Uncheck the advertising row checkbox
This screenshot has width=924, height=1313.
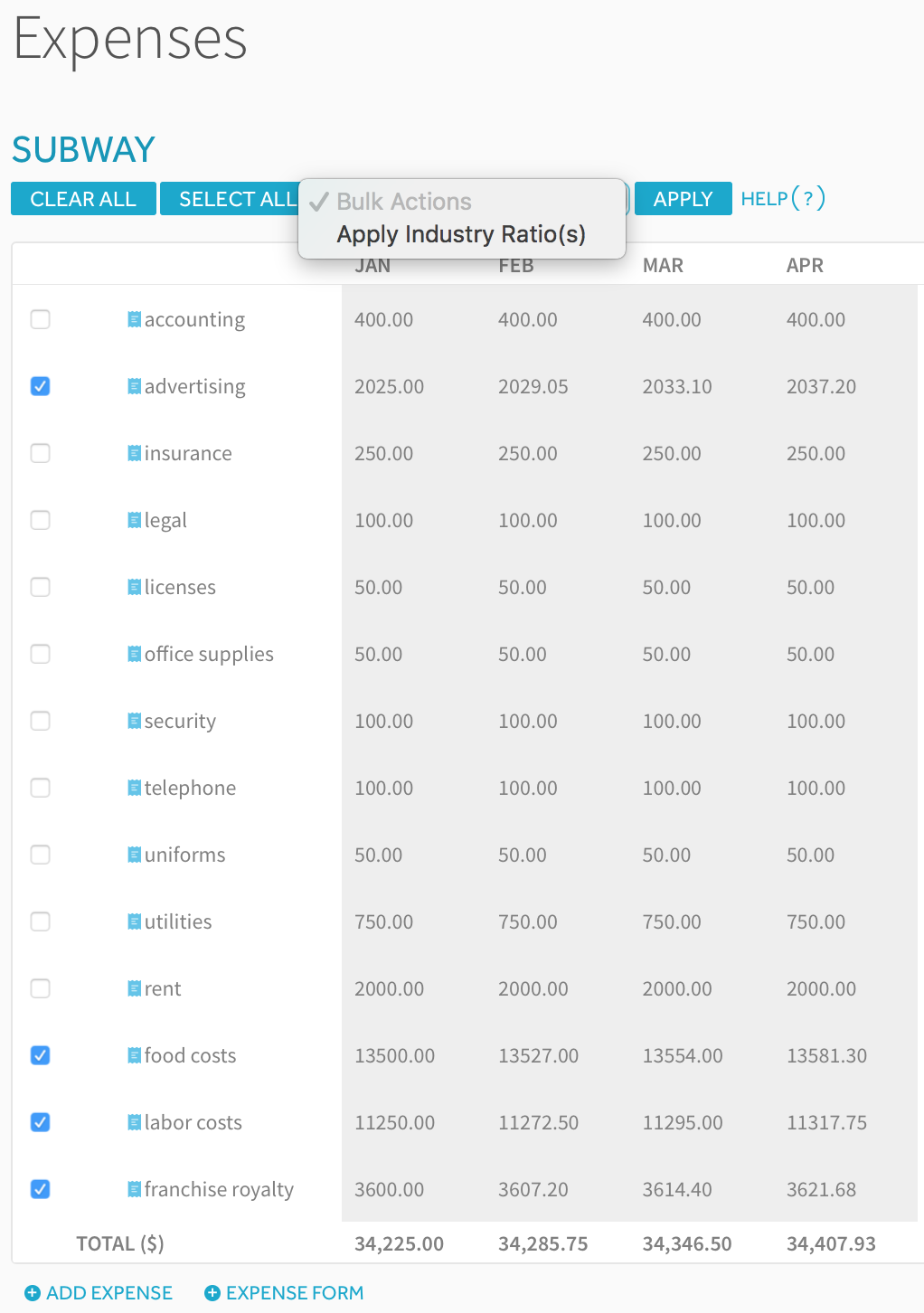pyautogui.click(x=41, y=386)
